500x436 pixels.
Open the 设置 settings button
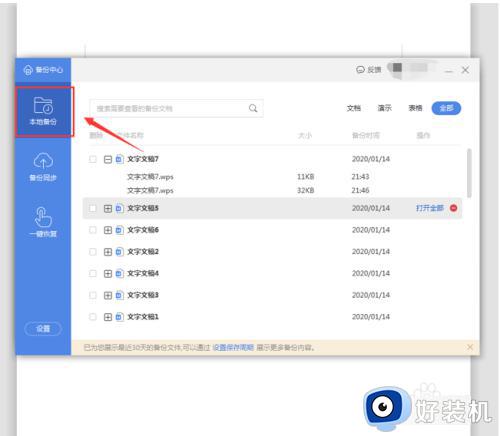(43, 329)
